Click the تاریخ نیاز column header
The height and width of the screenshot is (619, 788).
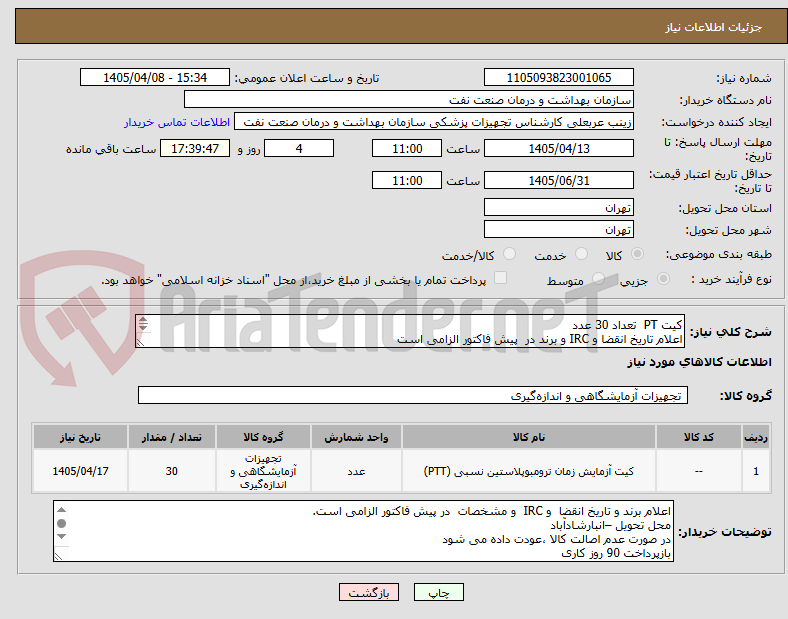(x=80, y=437)
